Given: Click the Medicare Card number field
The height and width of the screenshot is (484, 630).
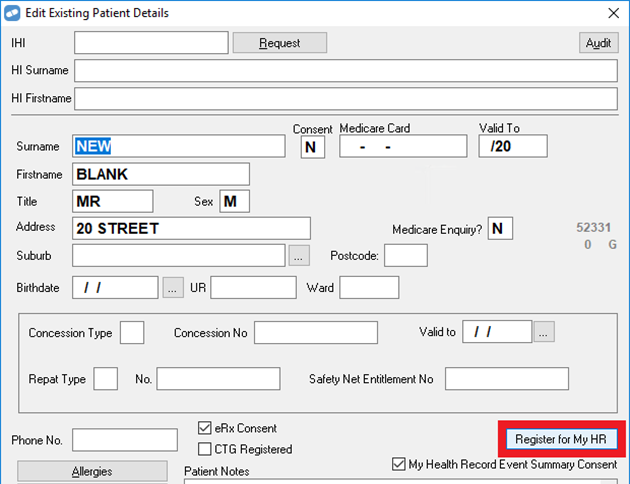Looking at the screenshot, I should [x=403, y=146].
